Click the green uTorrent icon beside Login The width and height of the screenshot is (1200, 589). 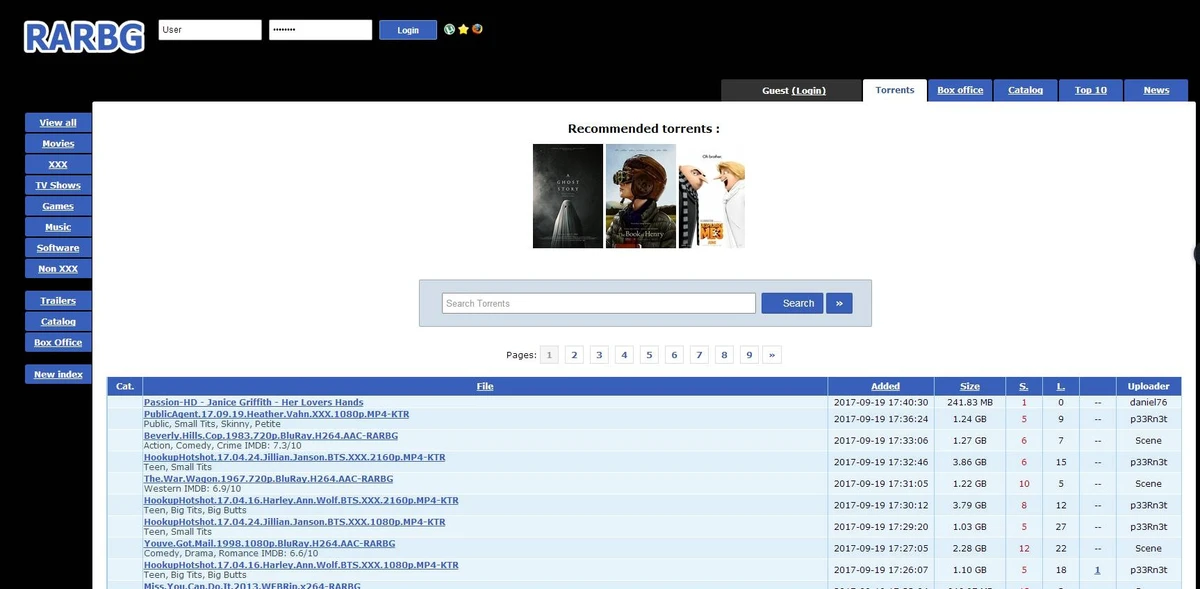pyautogui.click(x=450, y=30)
